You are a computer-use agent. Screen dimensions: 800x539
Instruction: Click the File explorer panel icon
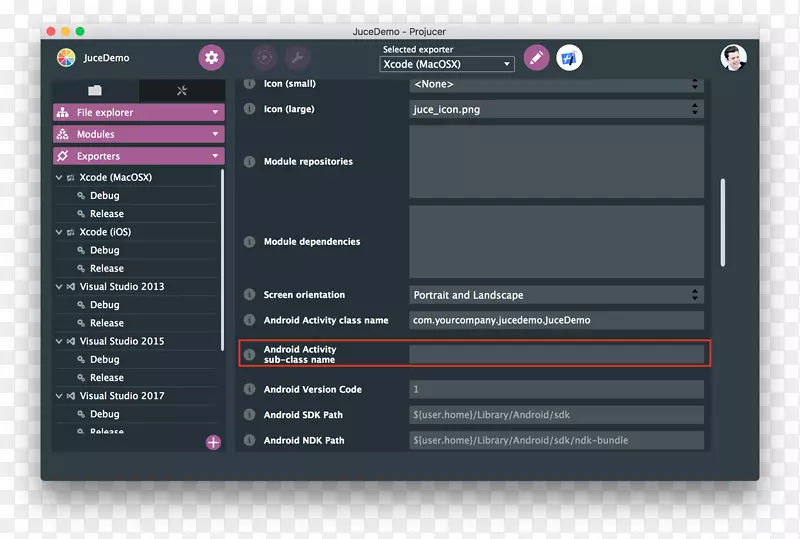pos(63,112)
